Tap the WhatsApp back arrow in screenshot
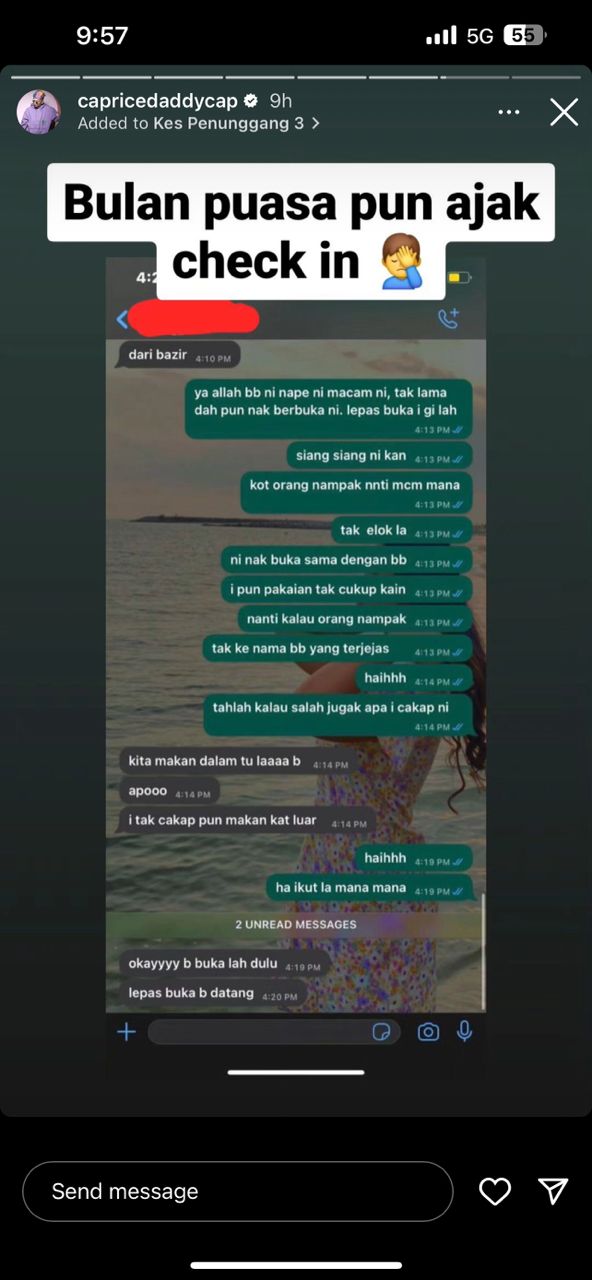Image resolution: width=592 pixels, height=1280 pixels. click(x=123, y=319)
